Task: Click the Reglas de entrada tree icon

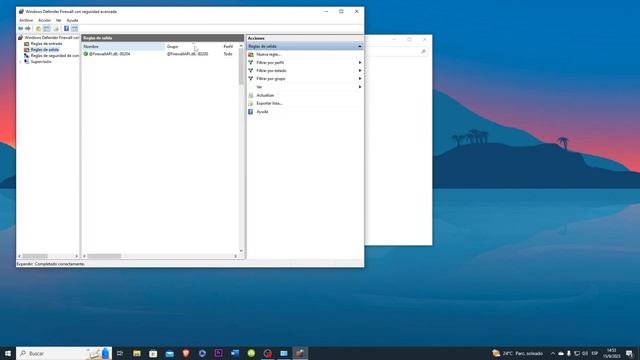Action: [27, 44]
